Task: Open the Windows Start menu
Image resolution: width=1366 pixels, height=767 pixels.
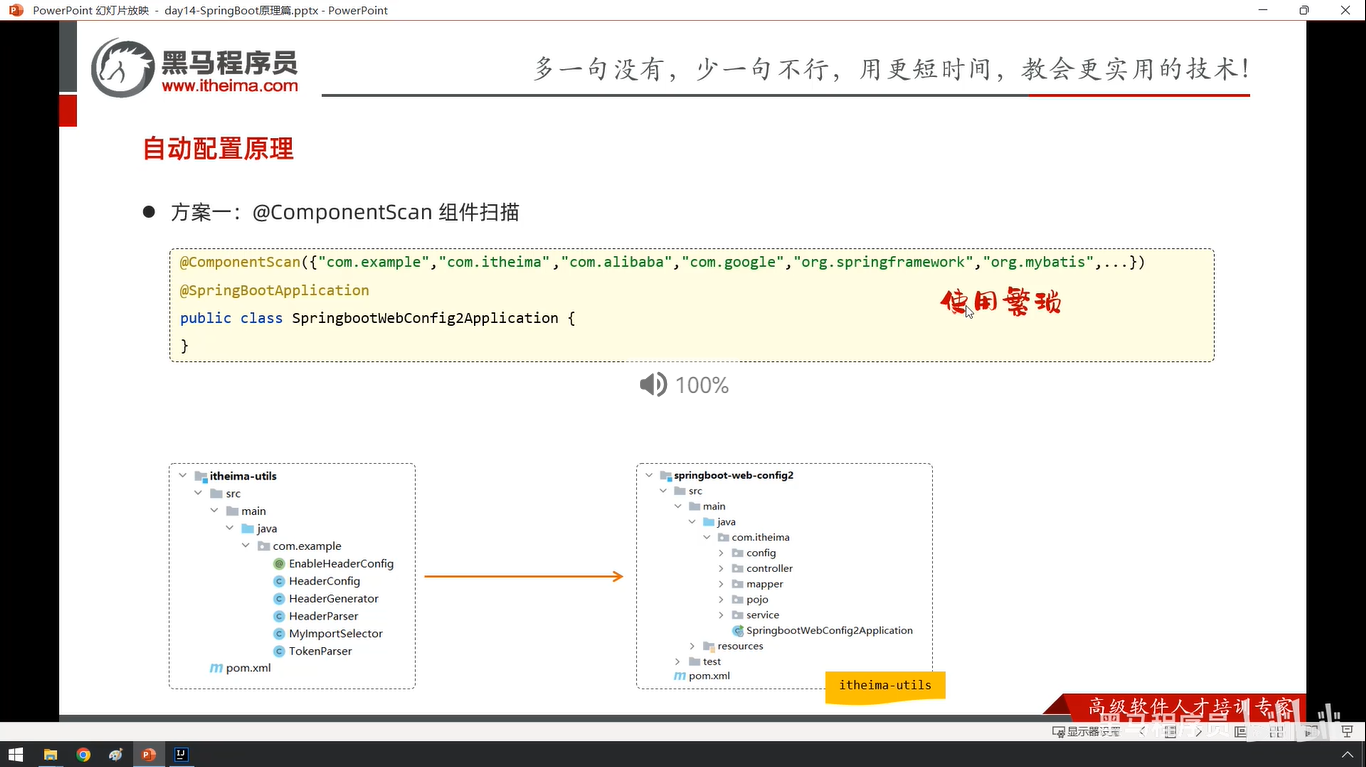Action: click(x=16, y=755)
